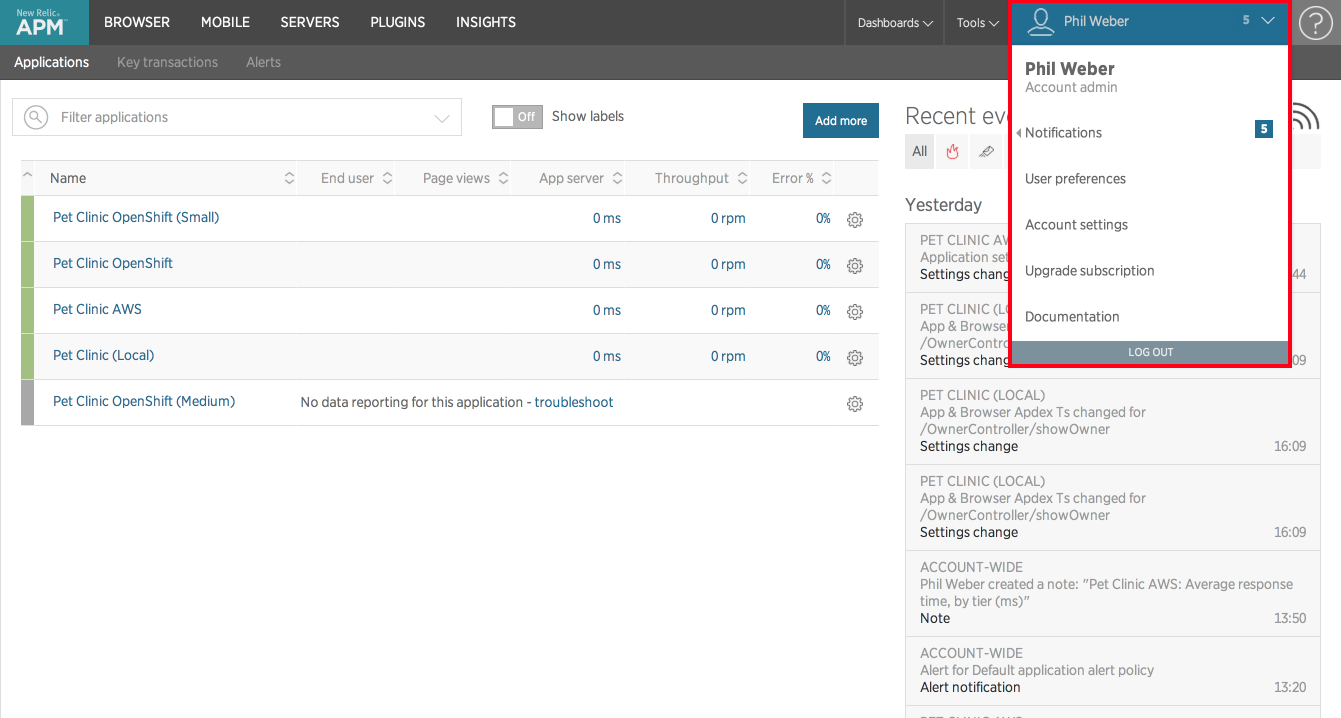Click the Add more button

[840, 121]
